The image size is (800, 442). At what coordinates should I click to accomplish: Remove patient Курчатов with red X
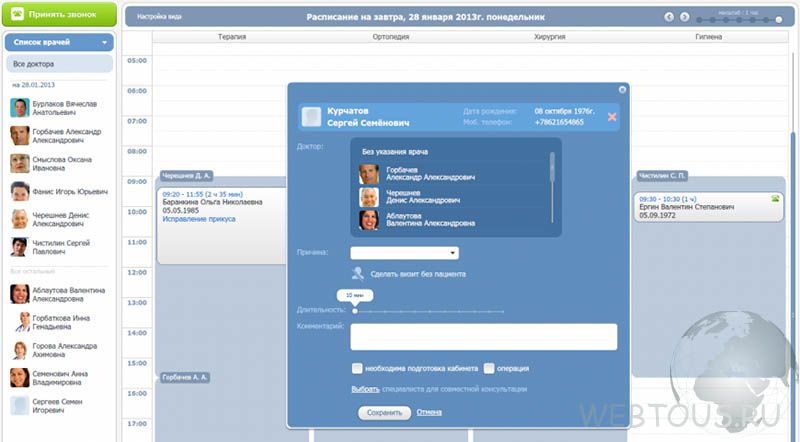[612, 117]
